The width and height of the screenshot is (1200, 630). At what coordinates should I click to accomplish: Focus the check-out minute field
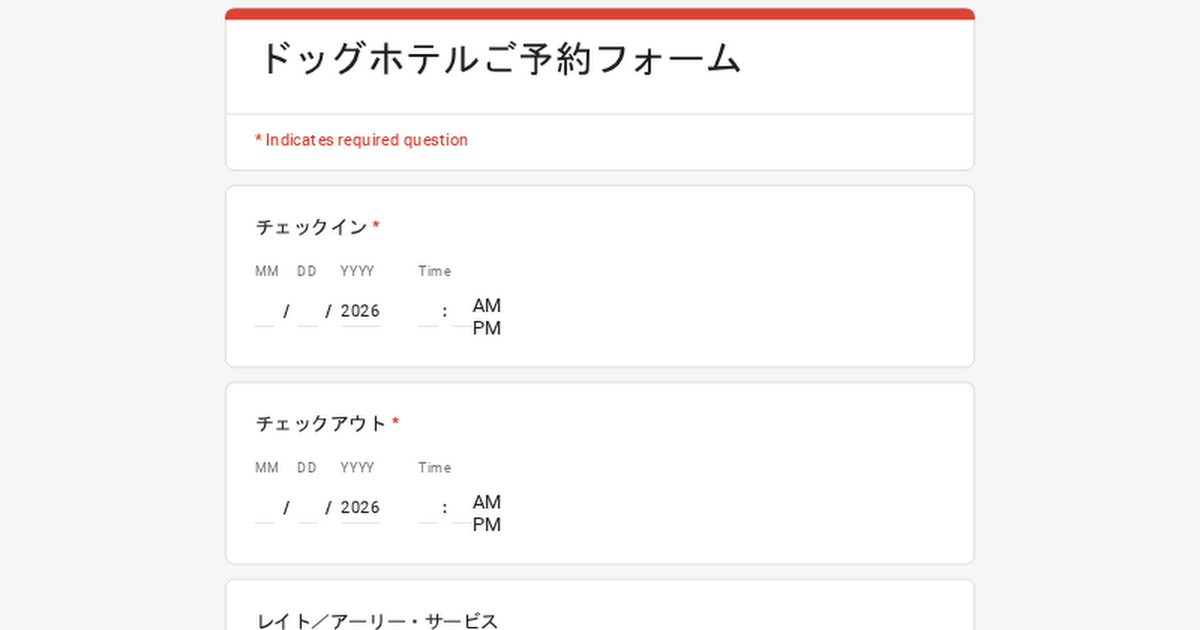click(459, 508)
